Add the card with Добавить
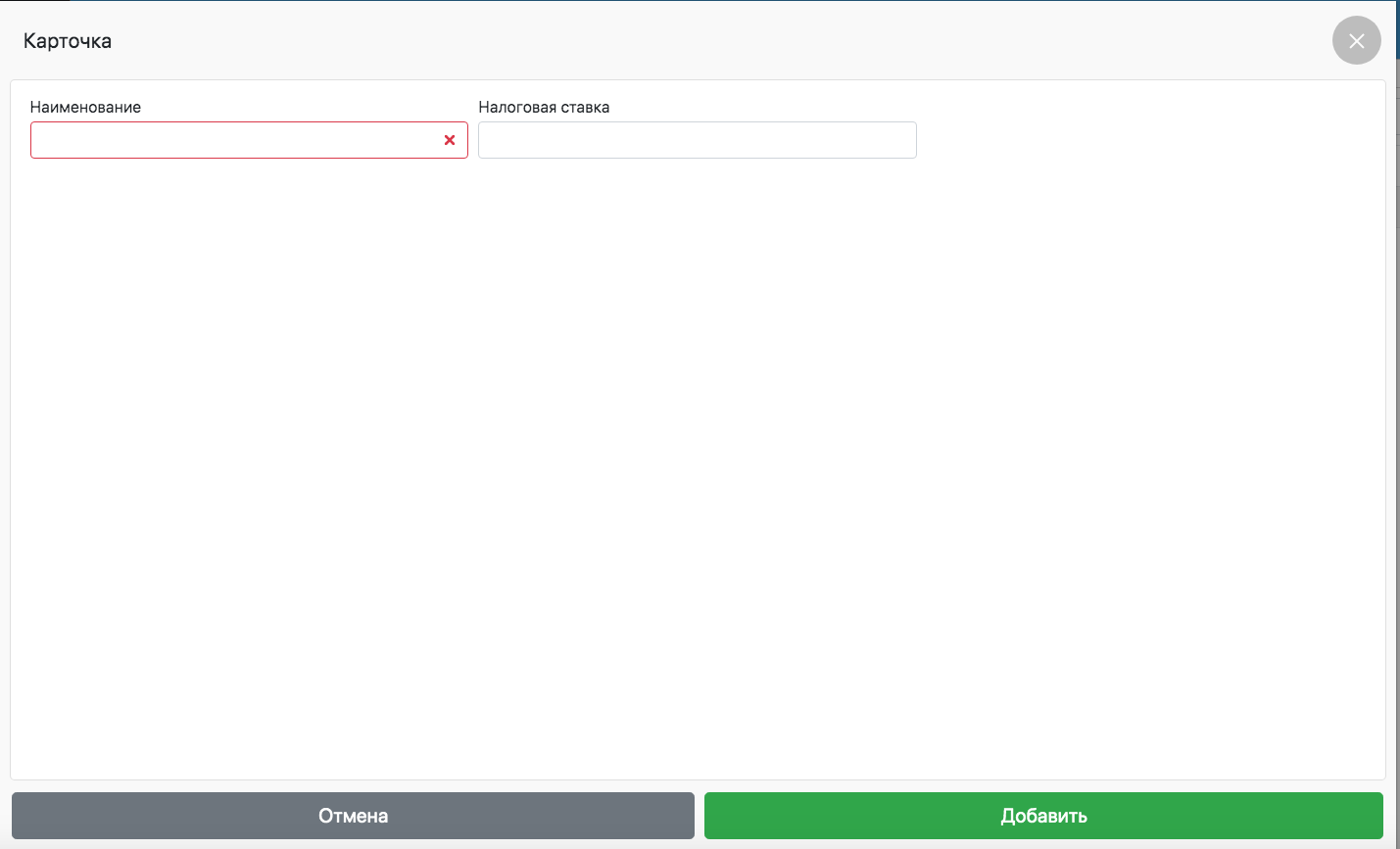Image resolution: width=1400 pixels, height=849 pixels. click(x=1043, y=816)
